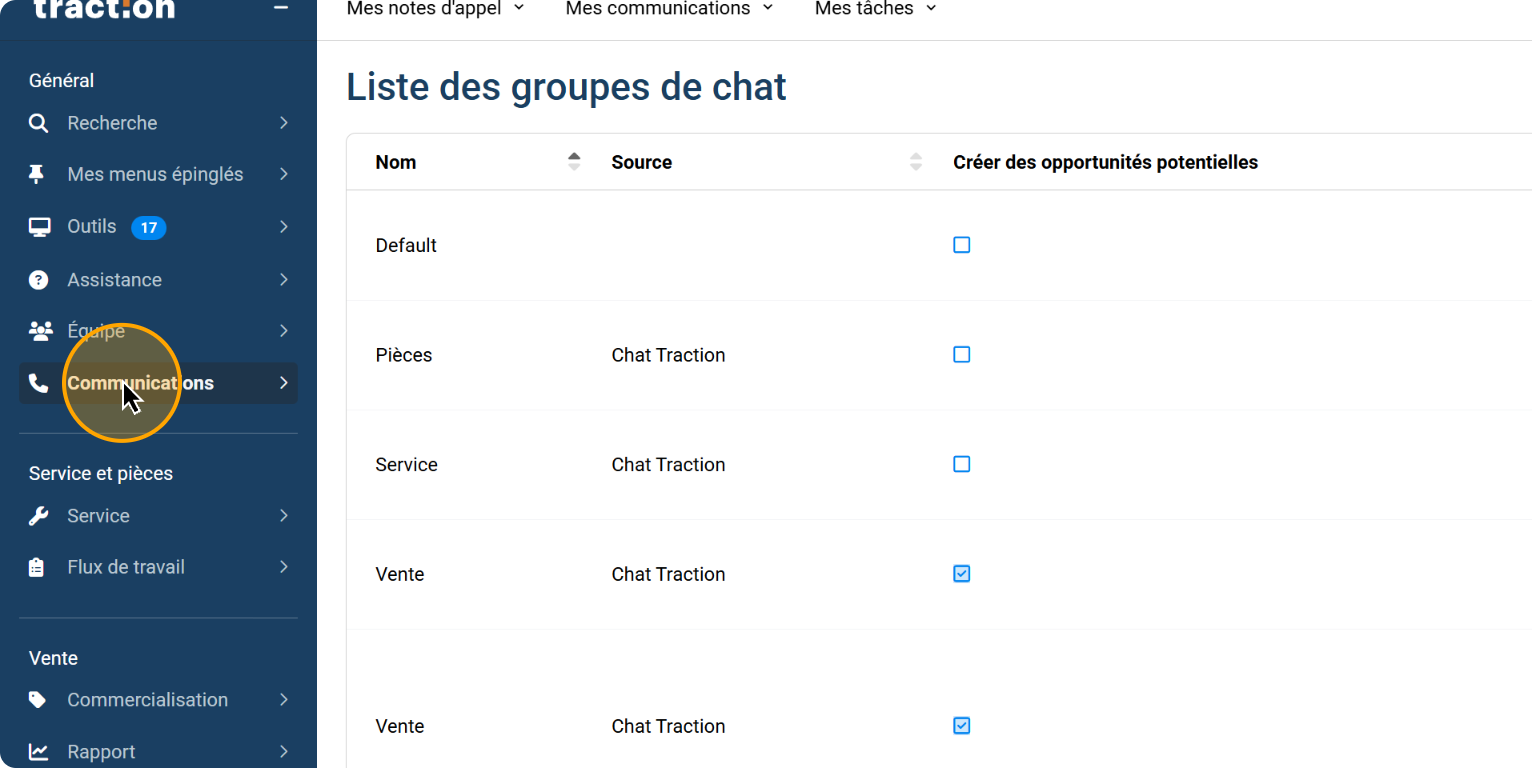Click the question mark icon for Assistance
This screenshot has height=768, width=1532.
[x=38, y=280]
